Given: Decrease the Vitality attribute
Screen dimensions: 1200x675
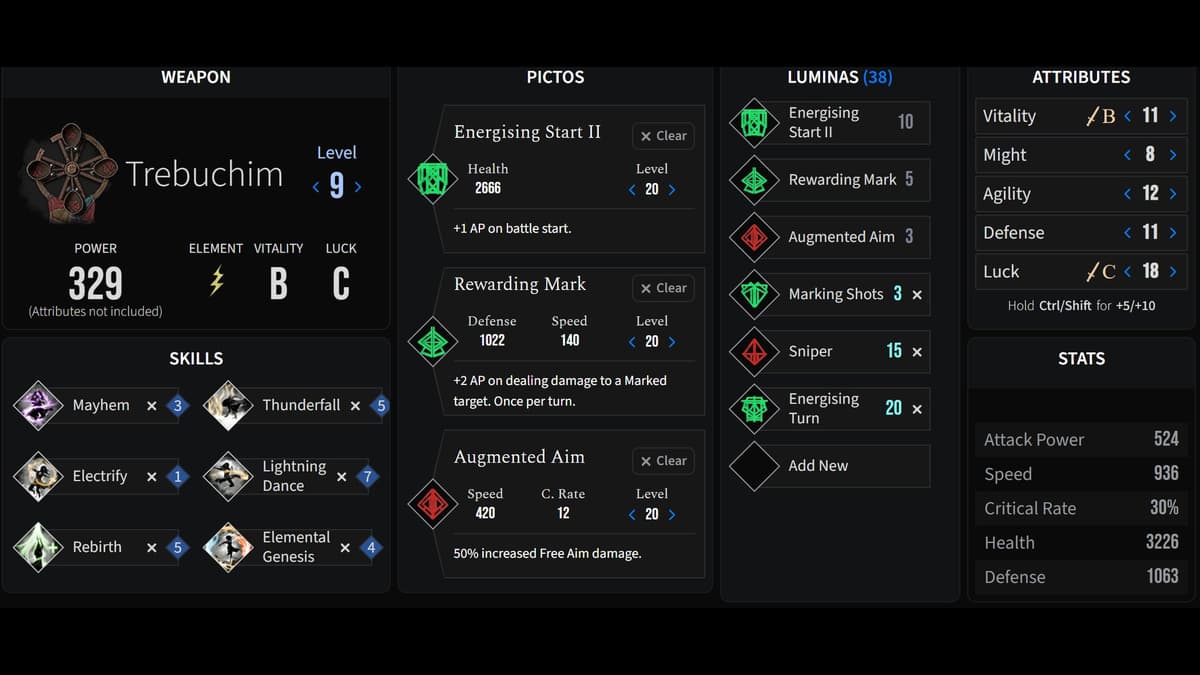Looking at the screenshot, I should [1128, 117].
